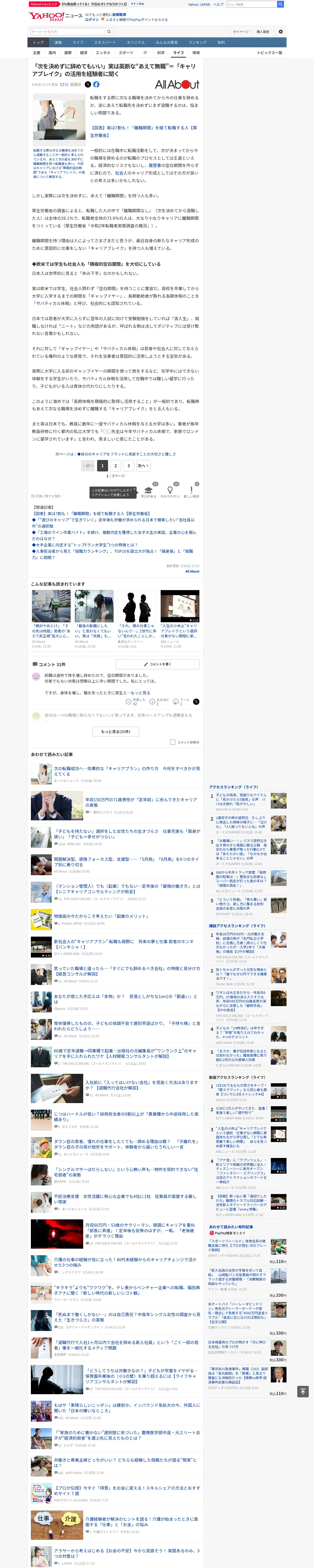The image size is (314, 1568).
Task: Click the ログイン link
Action: (92, 20)
